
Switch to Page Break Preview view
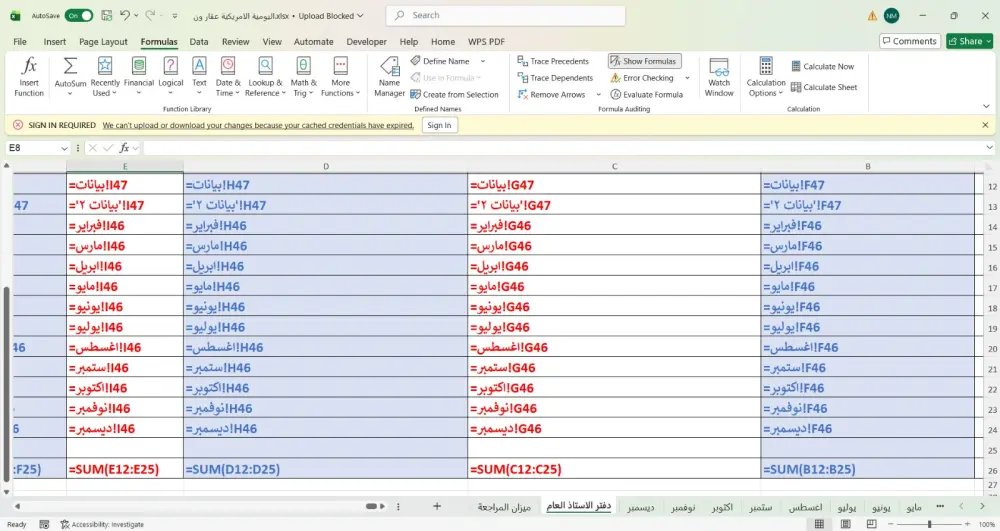pos(871,524)
